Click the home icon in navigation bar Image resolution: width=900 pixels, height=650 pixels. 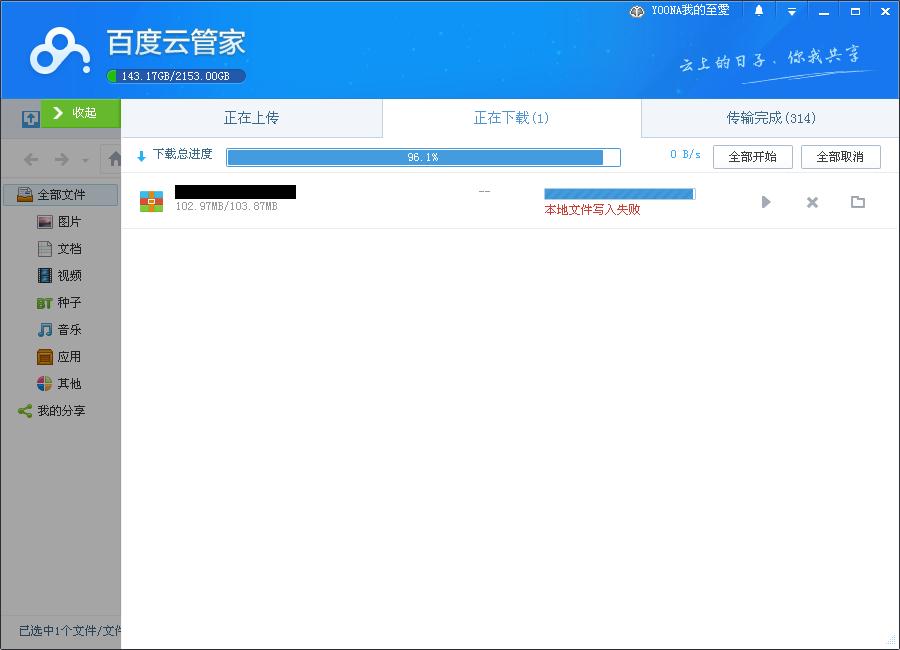click(115, 158)
